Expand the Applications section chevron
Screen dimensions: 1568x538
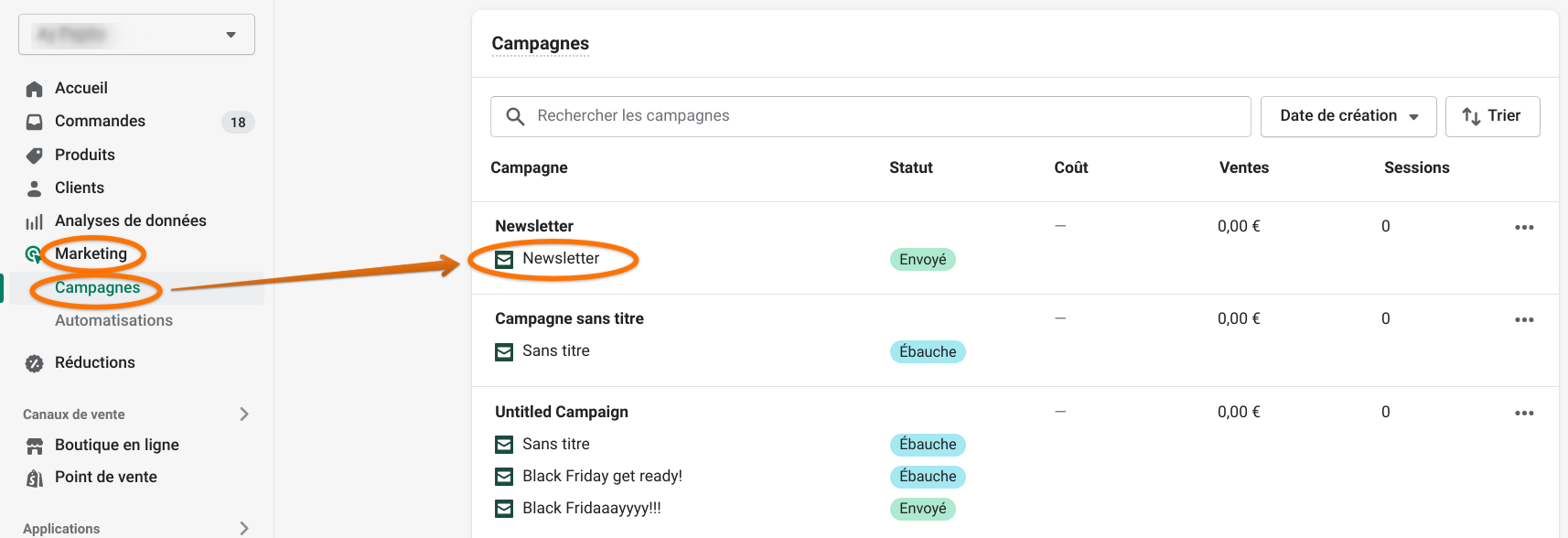[244, 528]
